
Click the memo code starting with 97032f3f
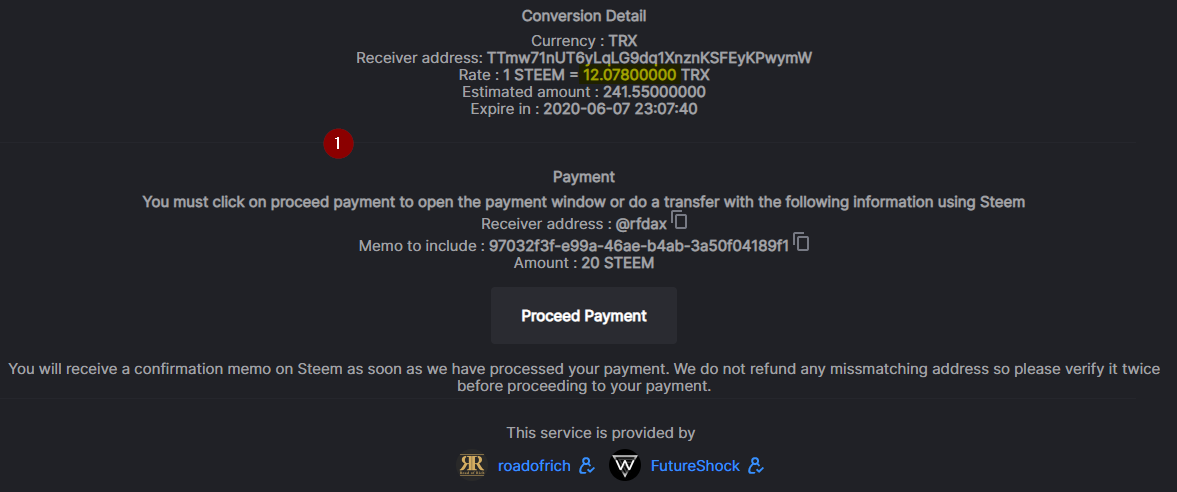pos(638,245)
